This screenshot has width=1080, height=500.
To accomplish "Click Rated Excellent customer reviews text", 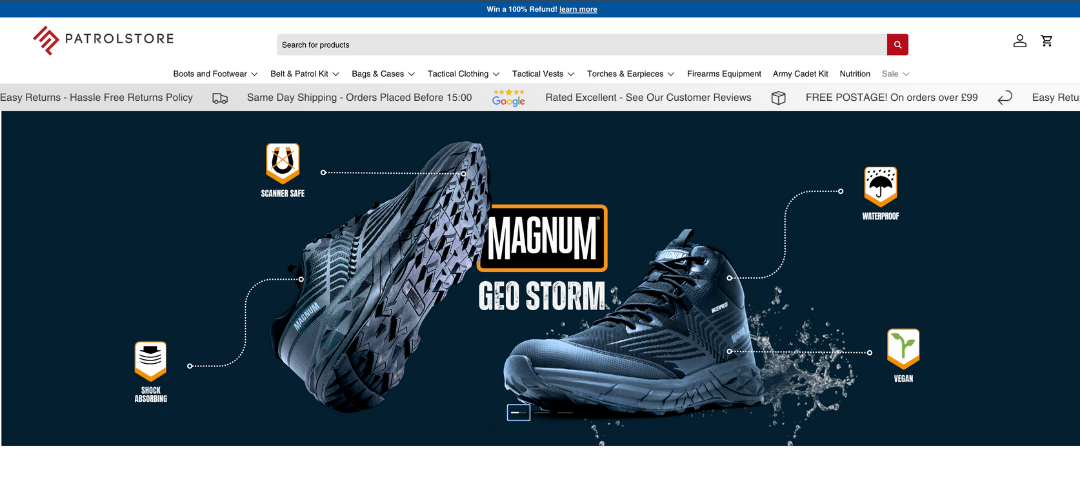I will [x=648, y=98].
